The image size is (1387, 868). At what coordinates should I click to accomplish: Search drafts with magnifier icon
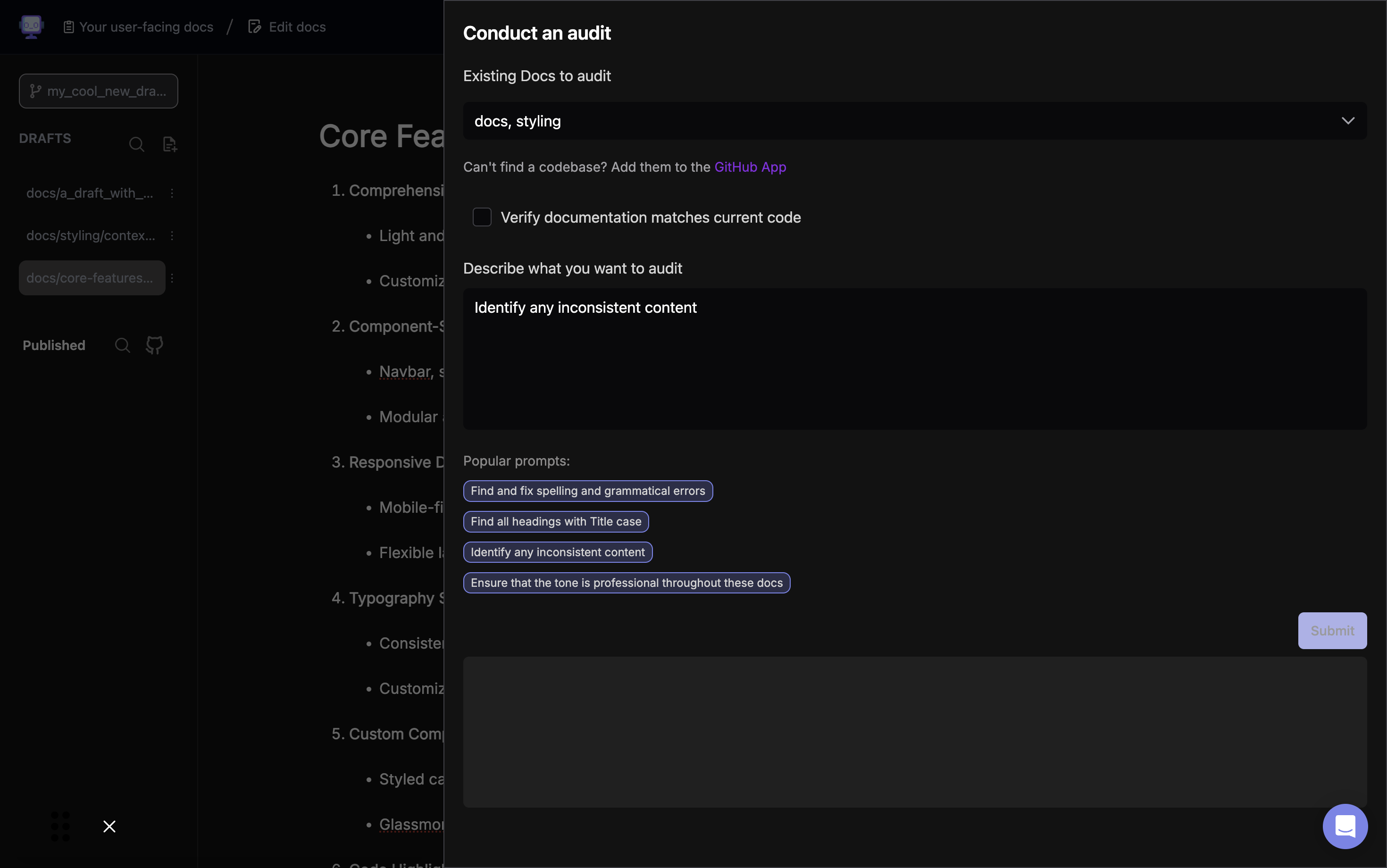[x=136, y=144]
